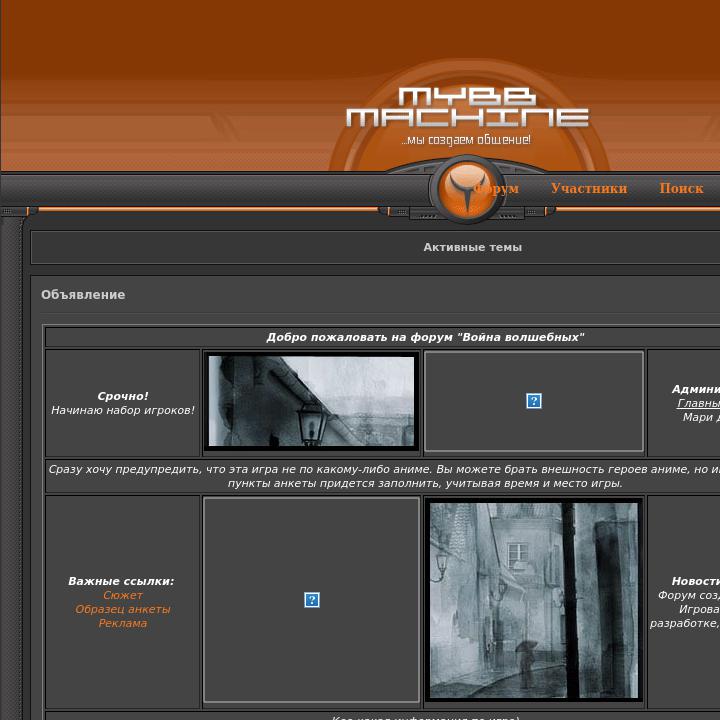720x720 pixels.
Task: Open the Форум navigation link
Action: 496,188
